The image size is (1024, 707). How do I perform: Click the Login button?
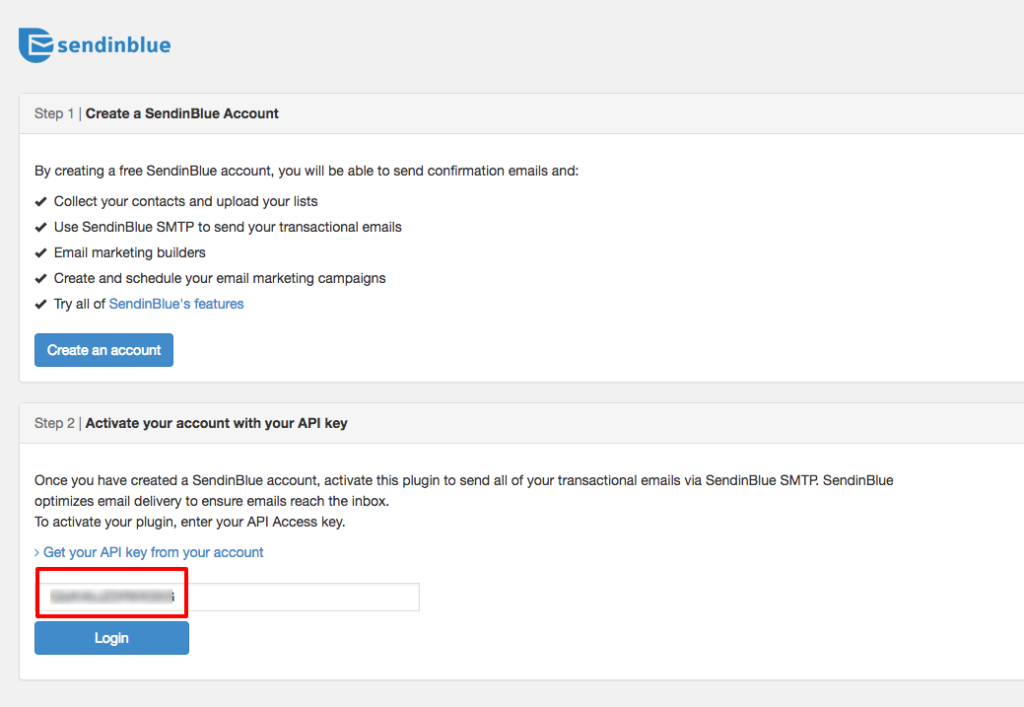[x=112, y=638]
